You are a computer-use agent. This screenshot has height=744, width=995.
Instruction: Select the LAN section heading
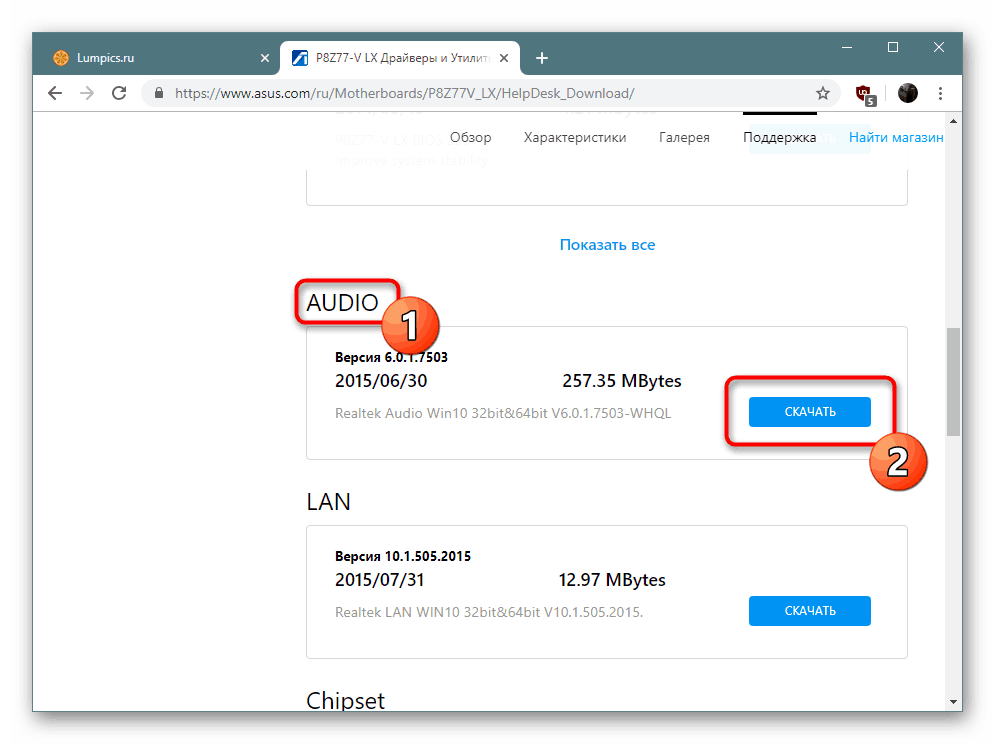click(x=328, y=502)
